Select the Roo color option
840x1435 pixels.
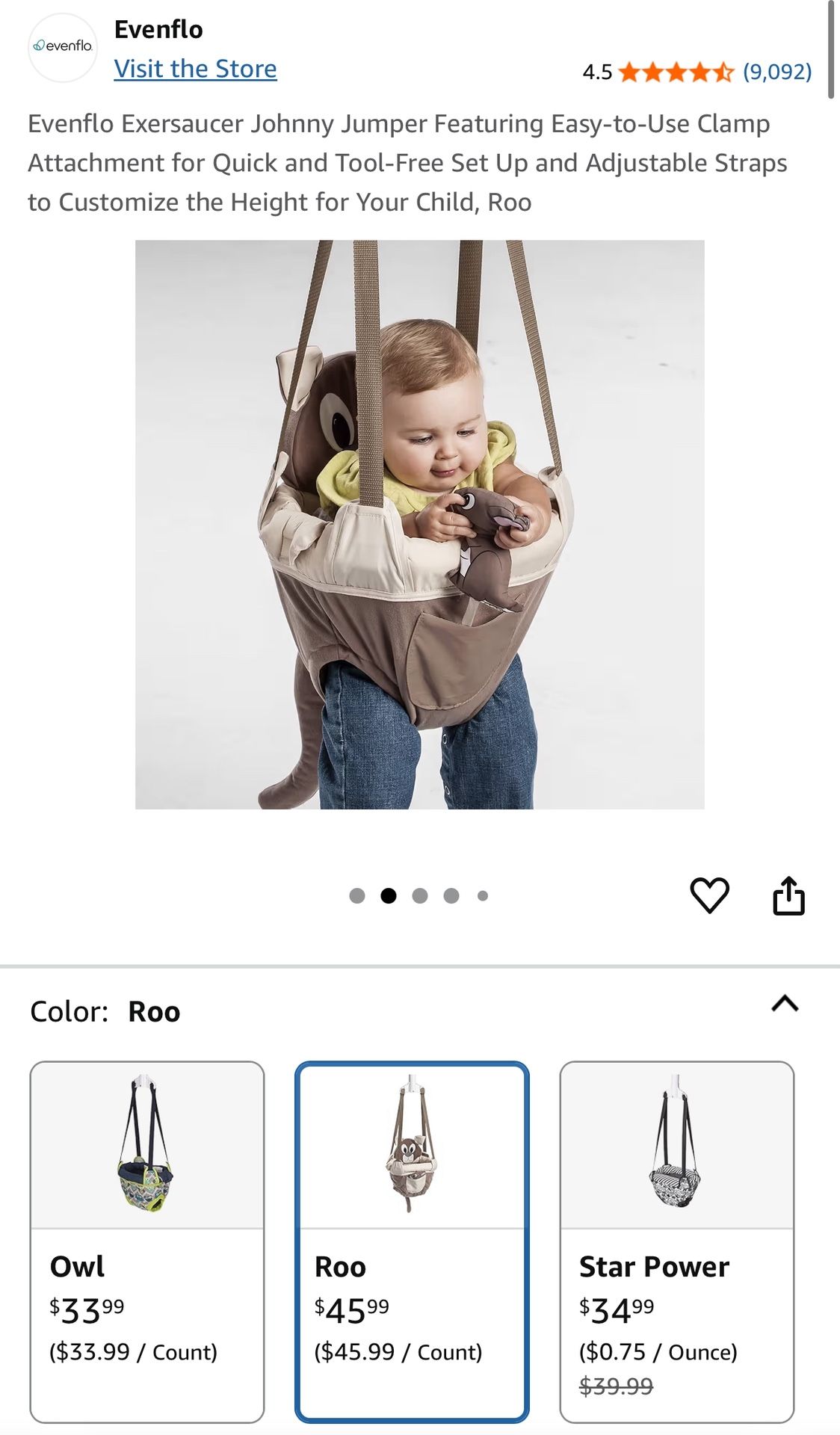pos(412,1241)
